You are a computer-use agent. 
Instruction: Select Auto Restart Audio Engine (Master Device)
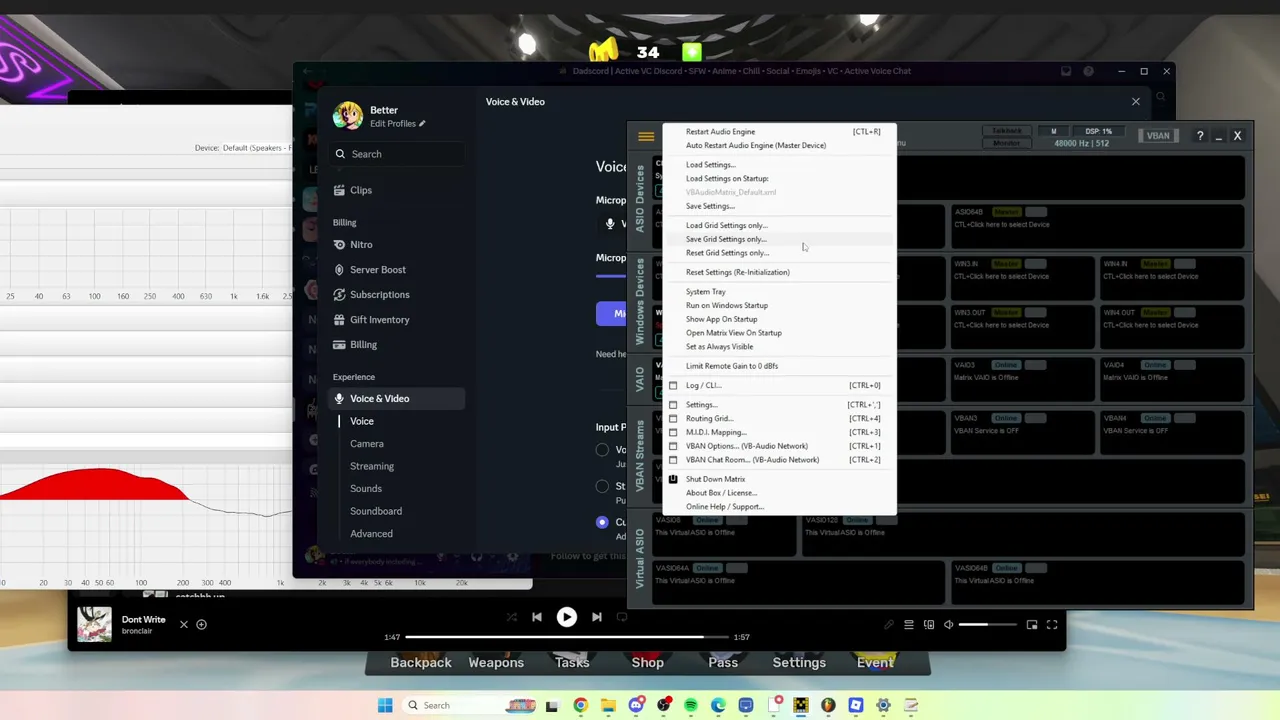pyautogui.click(x=756, y=146)
